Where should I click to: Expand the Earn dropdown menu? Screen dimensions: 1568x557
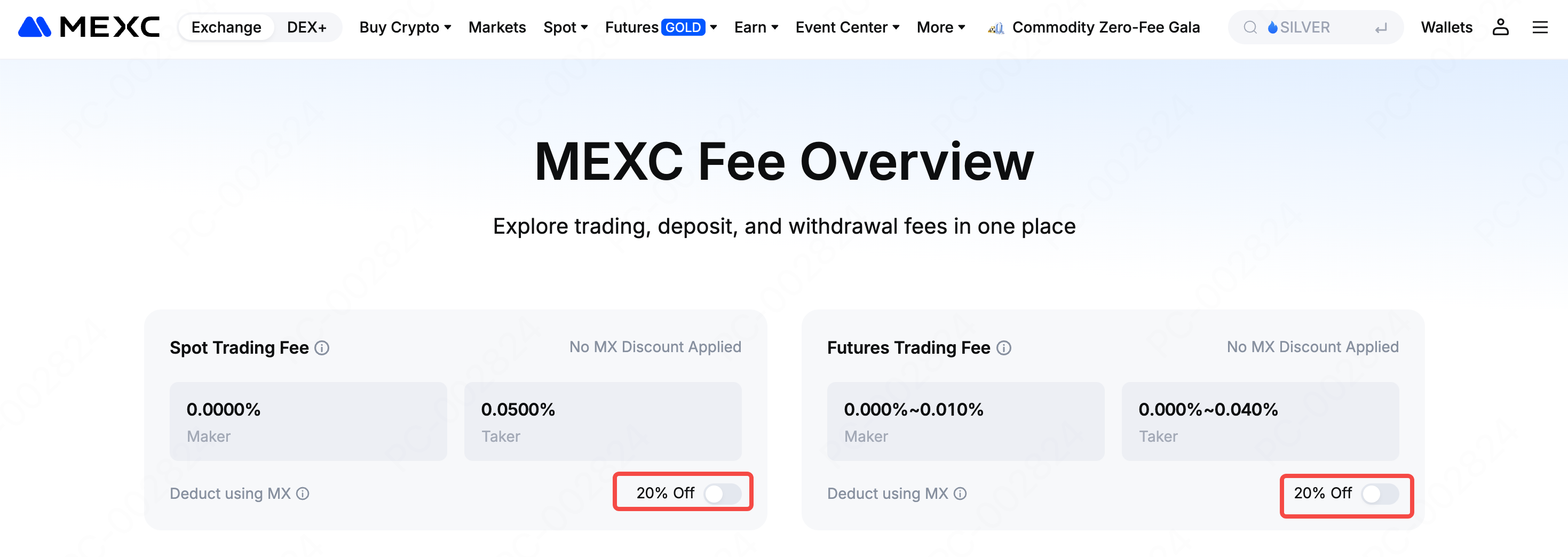(x=755, y=27)
